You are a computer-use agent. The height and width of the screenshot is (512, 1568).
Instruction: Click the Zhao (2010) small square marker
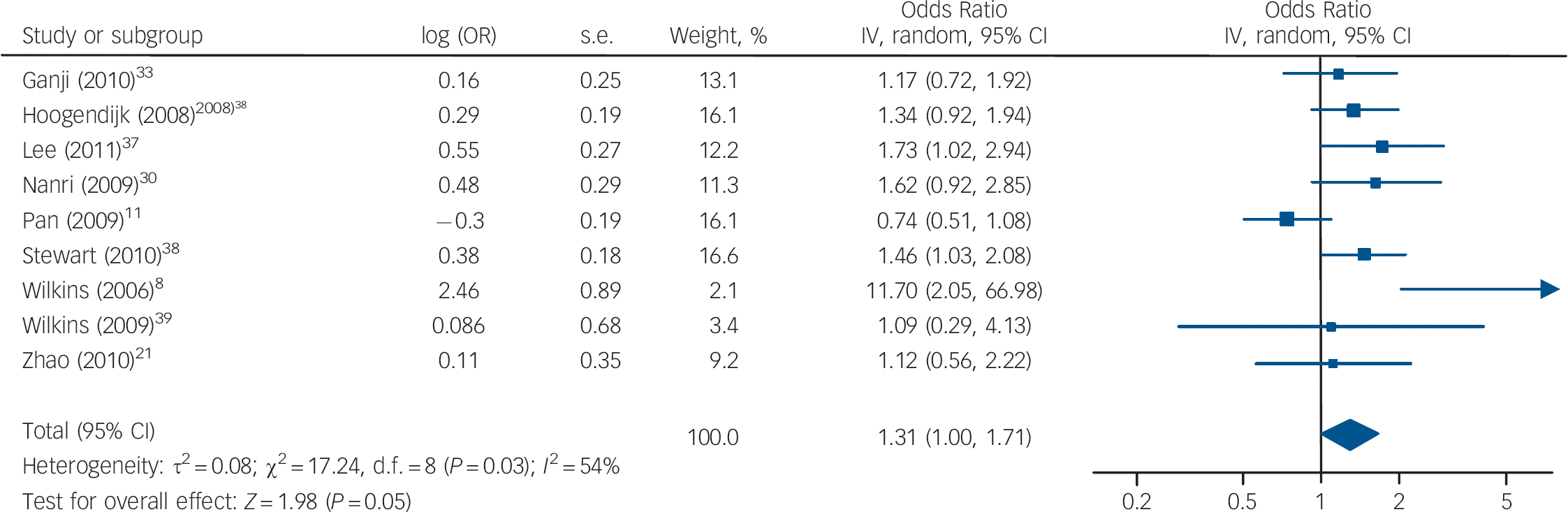point(1333,364)
